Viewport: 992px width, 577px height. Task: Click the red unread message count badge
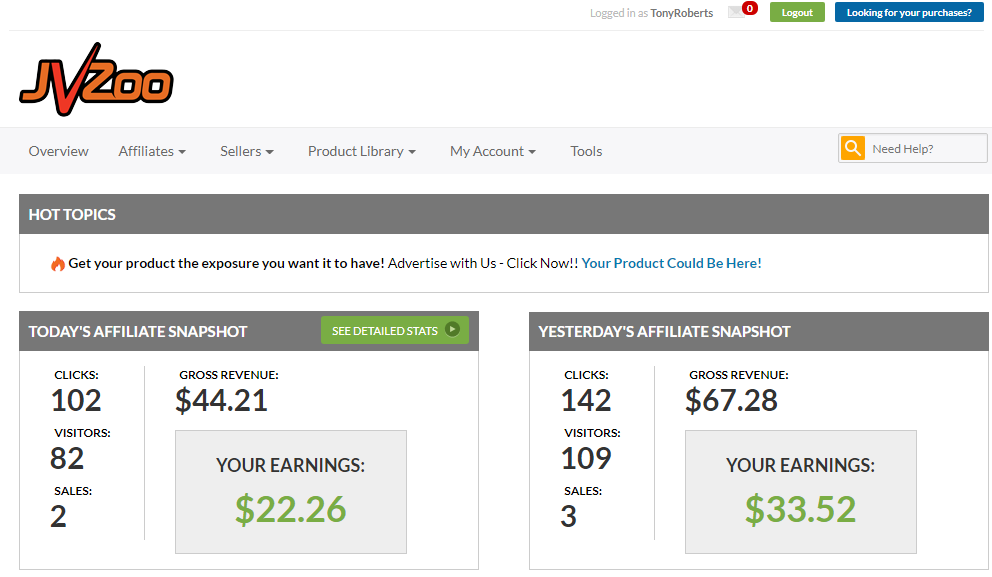[750, 8]
